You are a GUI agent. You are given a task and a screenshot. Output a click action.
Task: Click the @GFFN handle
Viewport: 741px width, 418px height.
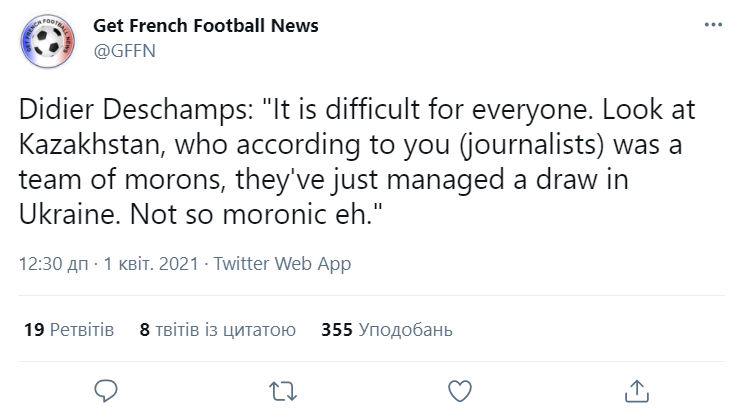[x=124, y=51]
